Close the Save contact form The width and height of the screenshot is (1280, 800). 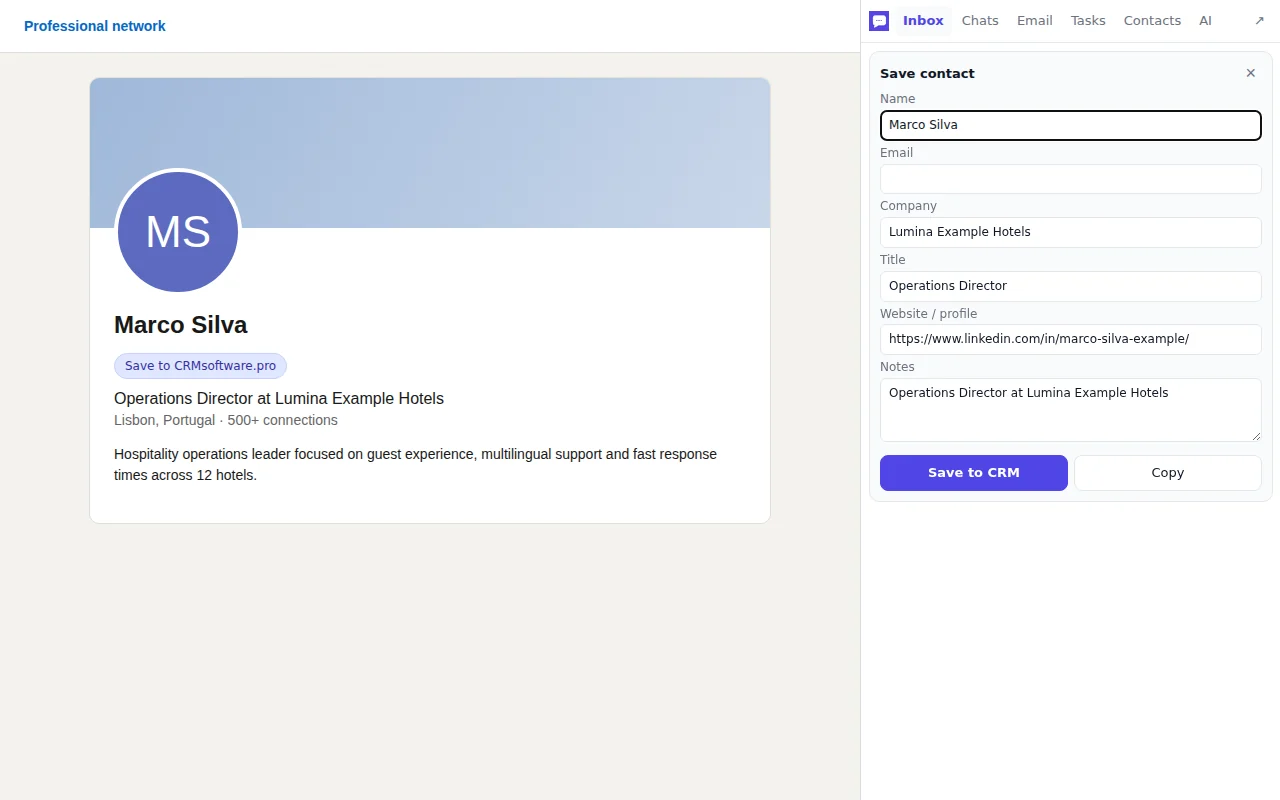pyautogui.click(x=1250, y=73)
